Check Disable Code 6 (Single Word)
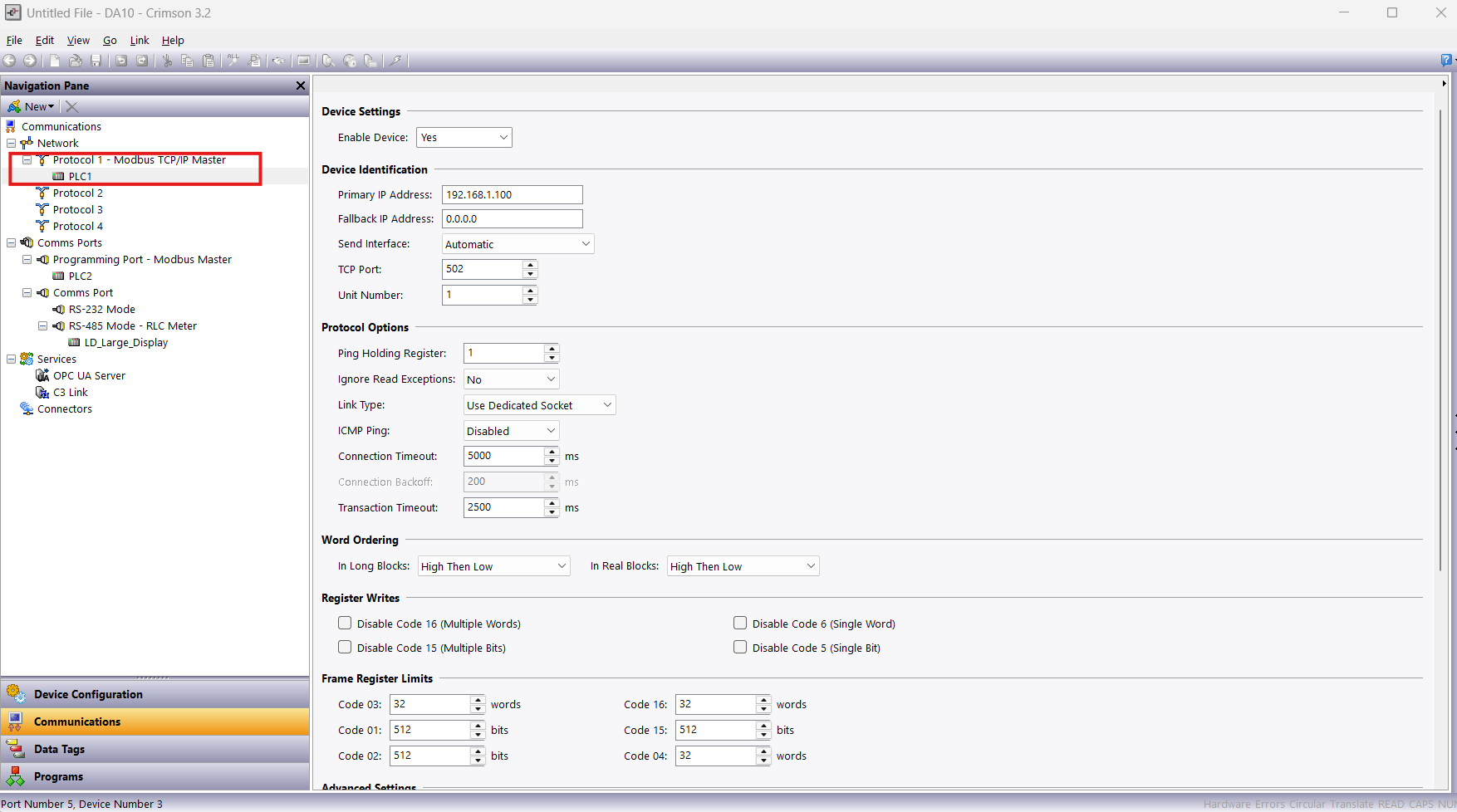 740,623
